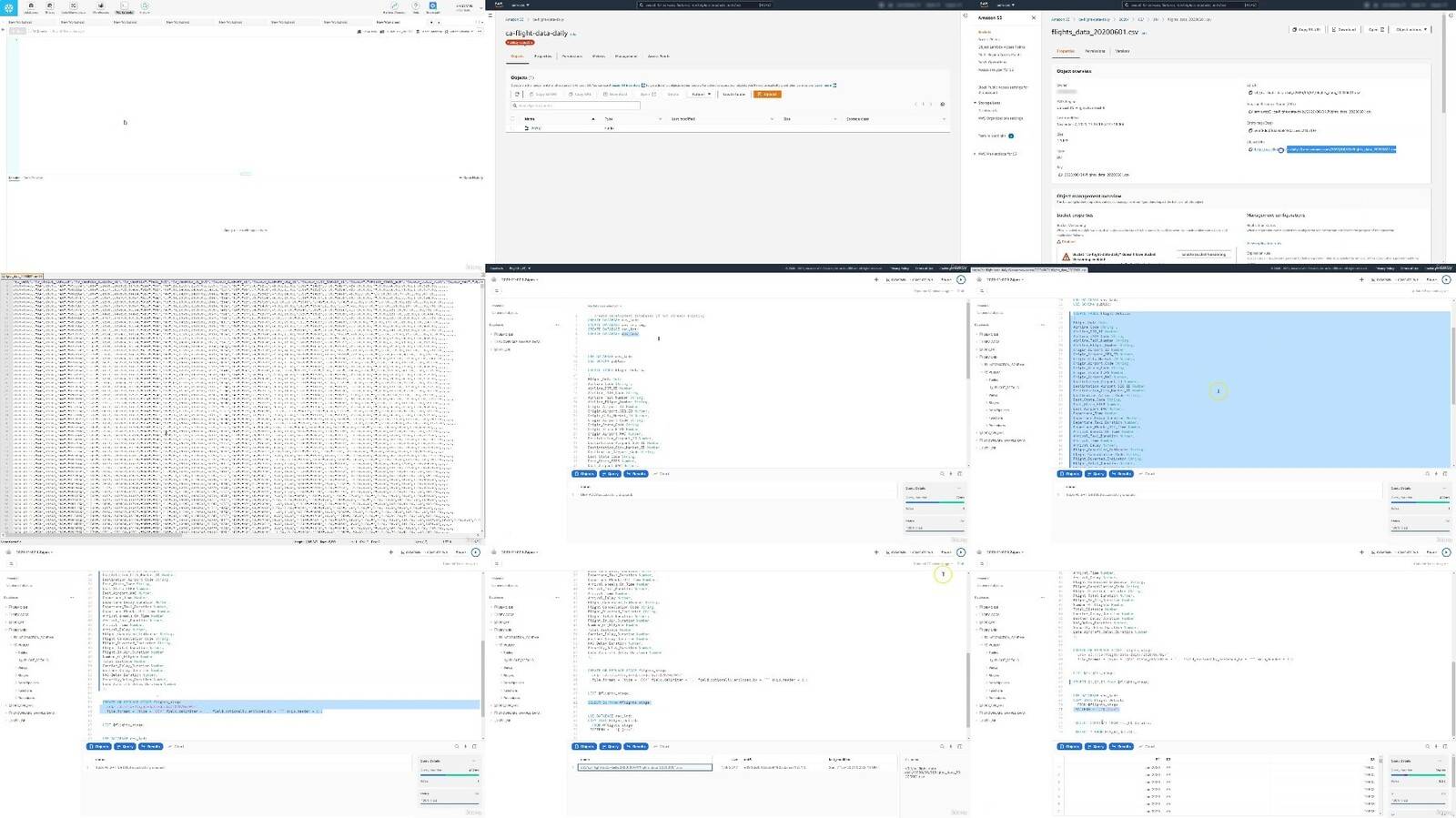Click the Run icon in the worksheet with fully highlighted code
The image size is (1456, 818).
[1446, 279]
